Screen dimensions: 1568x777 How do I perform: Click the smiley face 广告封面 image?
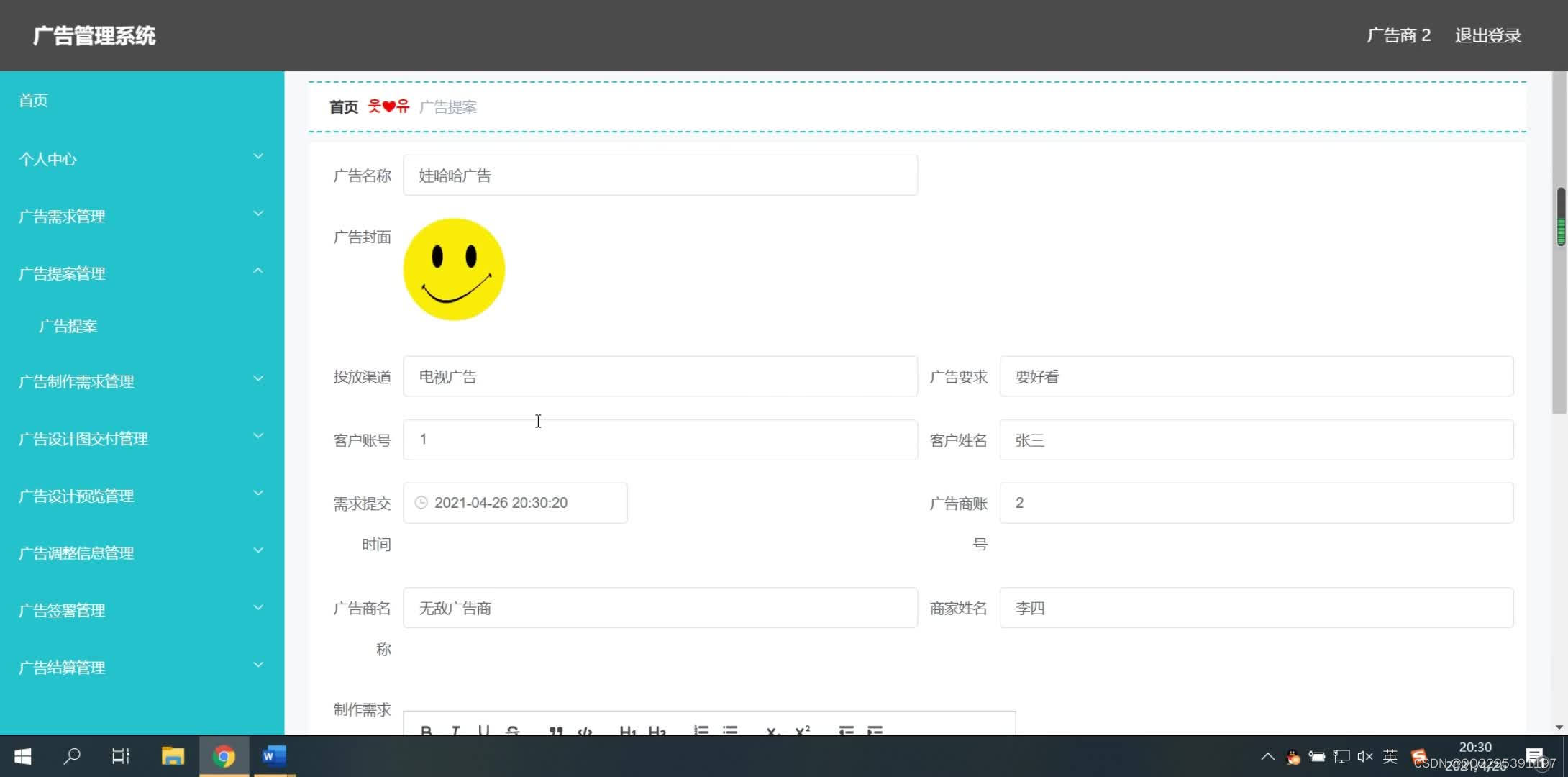[x=454, y=269]
